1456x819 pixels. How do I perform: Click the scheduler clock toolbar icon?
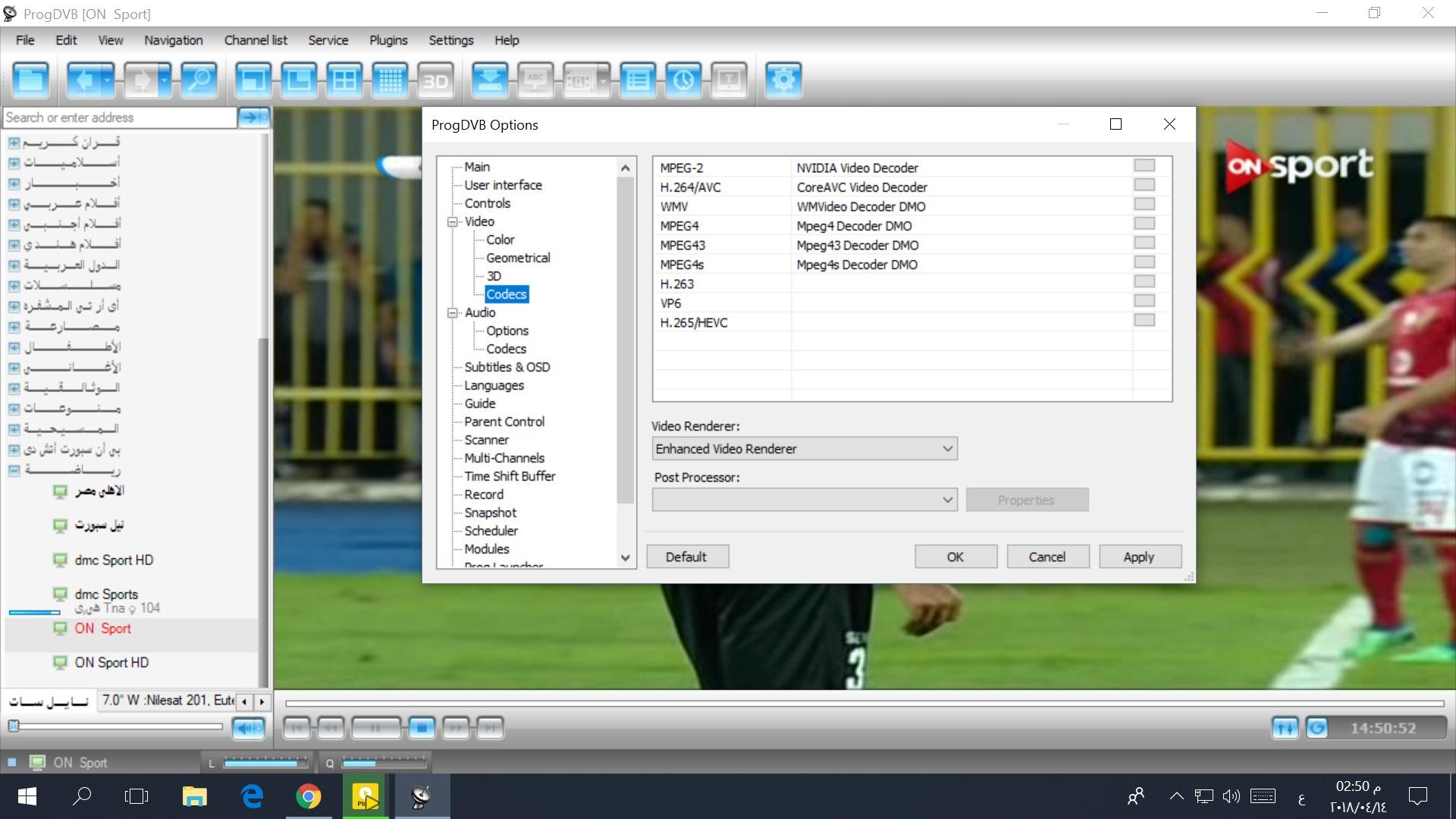pyautogui.click(x=683, y=80)
